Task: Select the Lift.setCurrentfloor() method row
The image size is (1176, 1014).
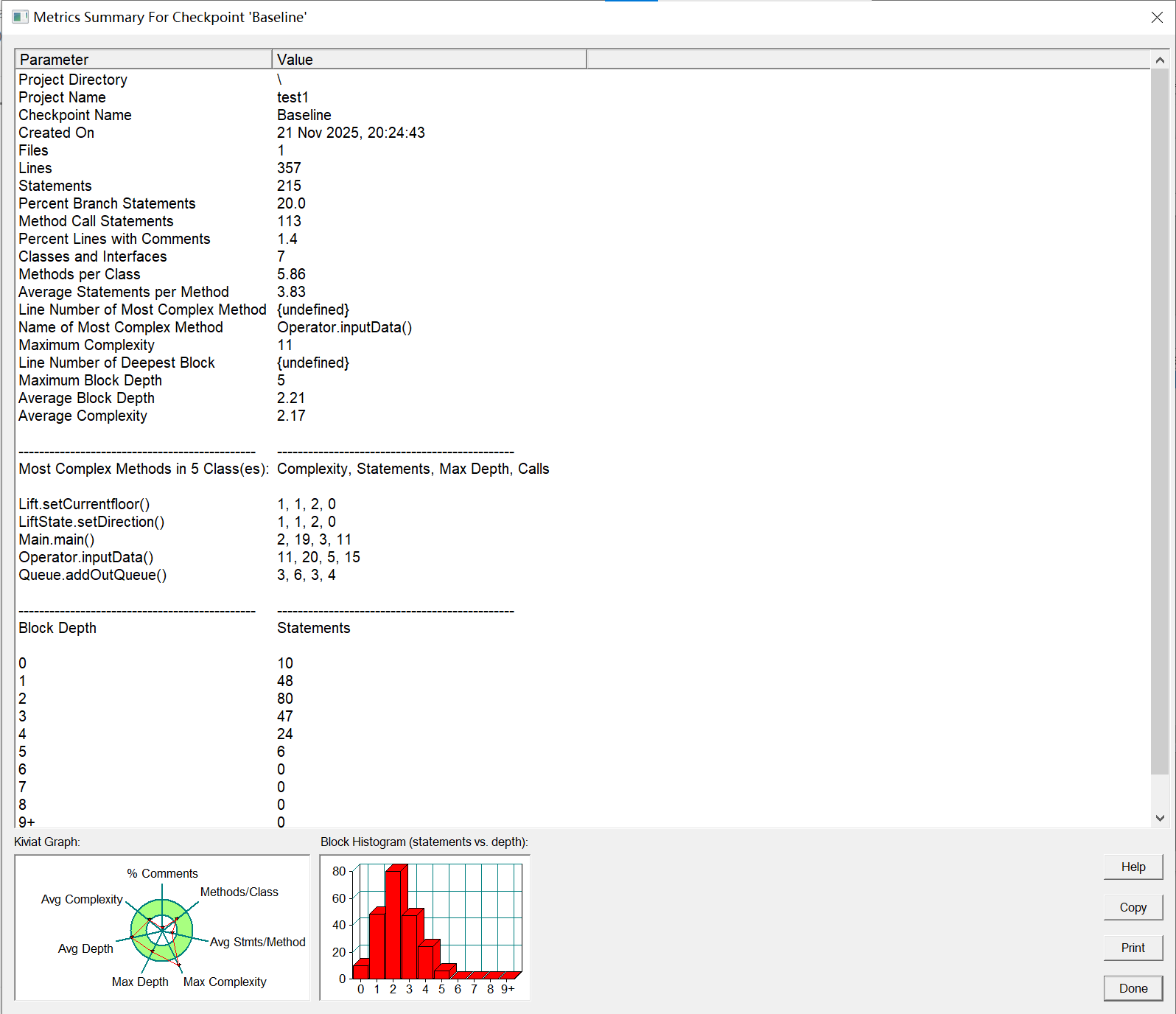Action: click(582, 504)
